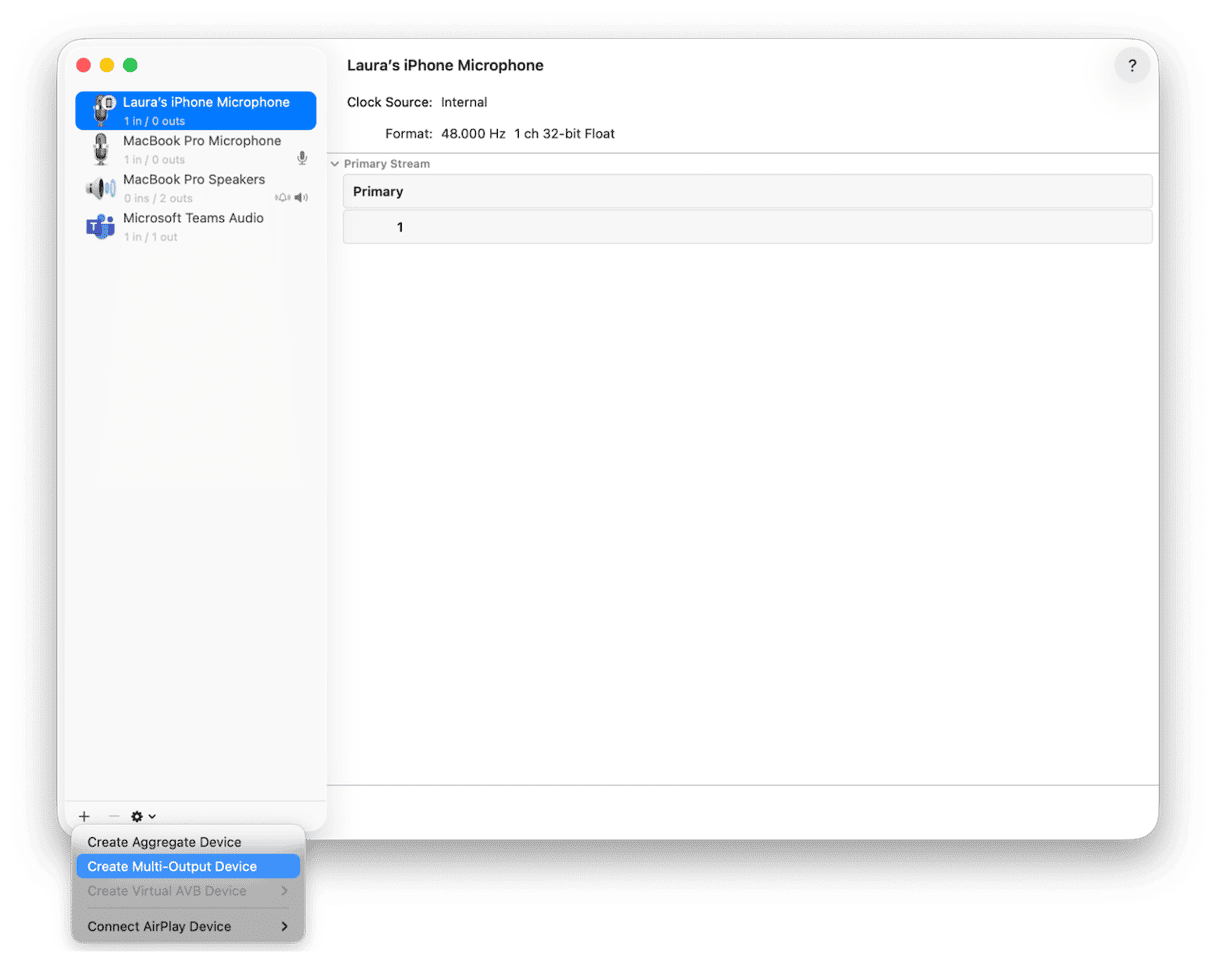Click the MacBook Pro Speakers icon
The height and width of the screenshot is (971, 1216).
click(101, 188)
